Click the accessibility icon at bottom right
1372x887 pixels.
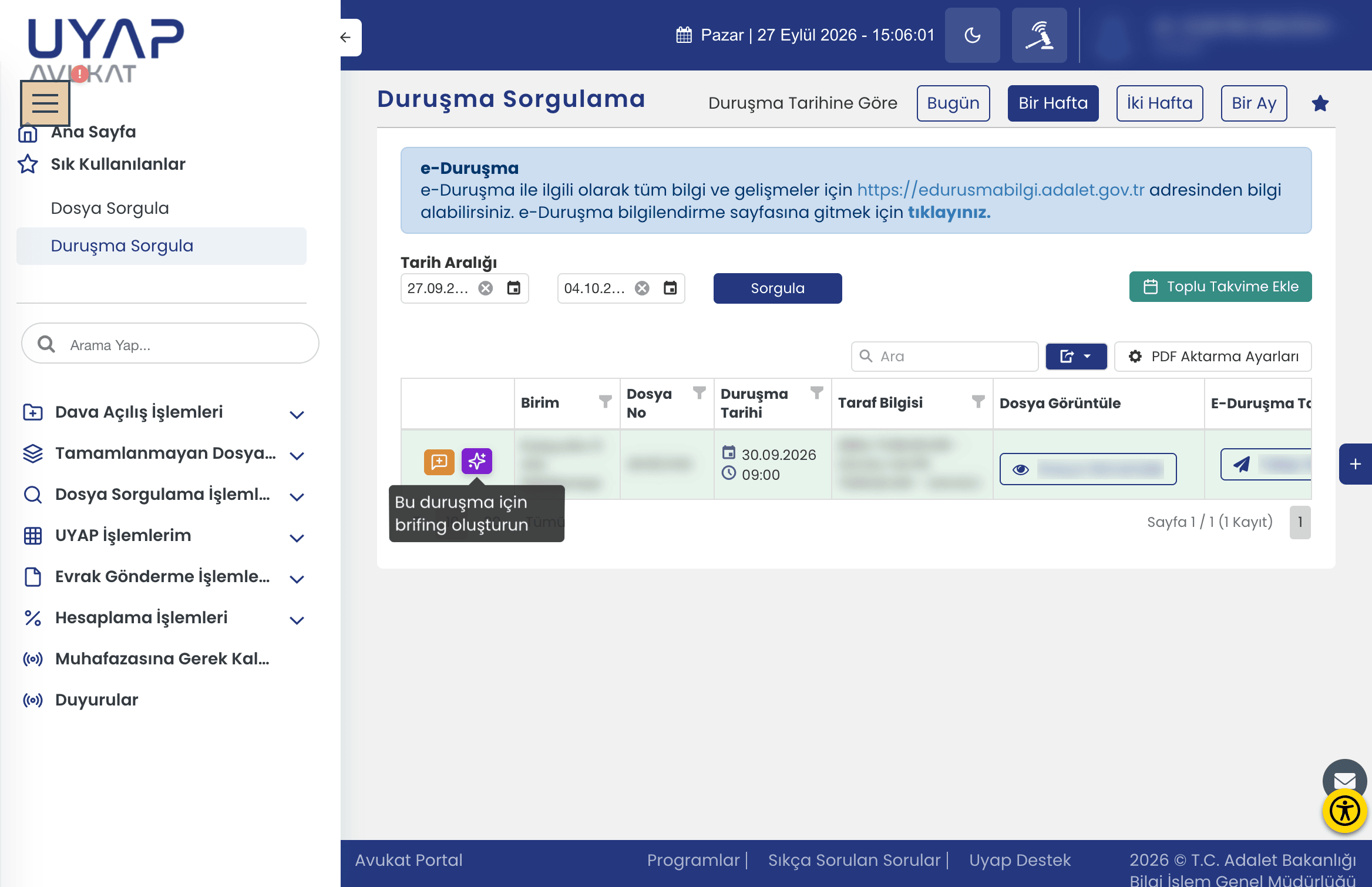(1344, 812)
